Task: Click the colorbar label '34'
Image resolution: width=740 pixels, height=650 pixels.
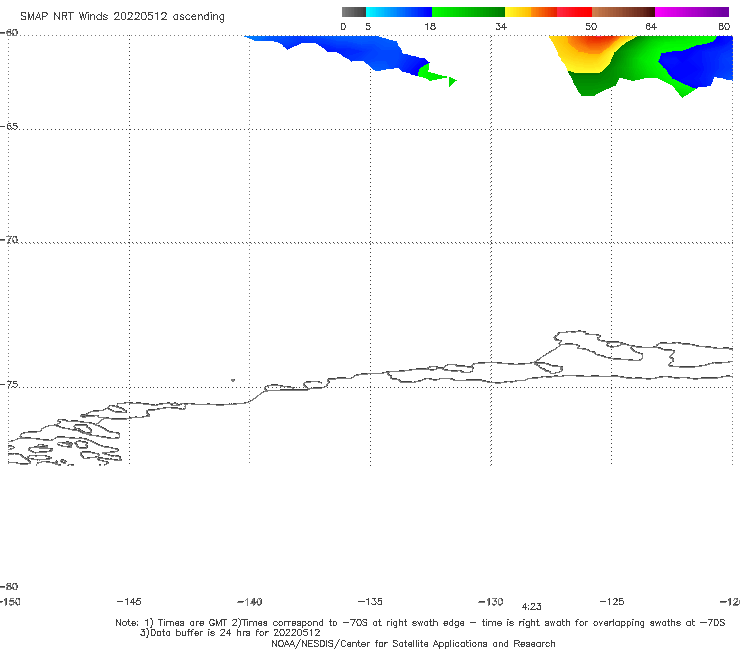Action: coord(501,26)
